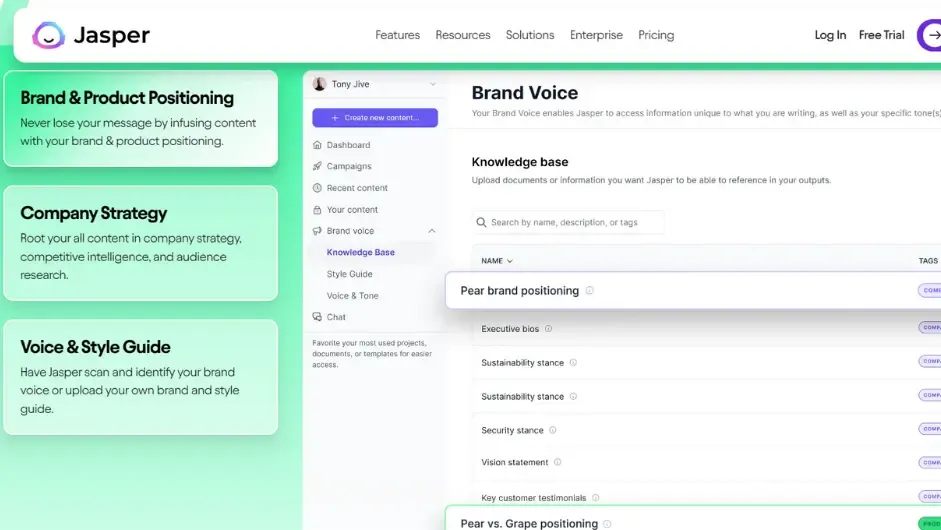Image resolution: width=941 pixels, height=530 pixels.
Task: Collapse the Brand voice section chevron
Action: coord(431,230)
